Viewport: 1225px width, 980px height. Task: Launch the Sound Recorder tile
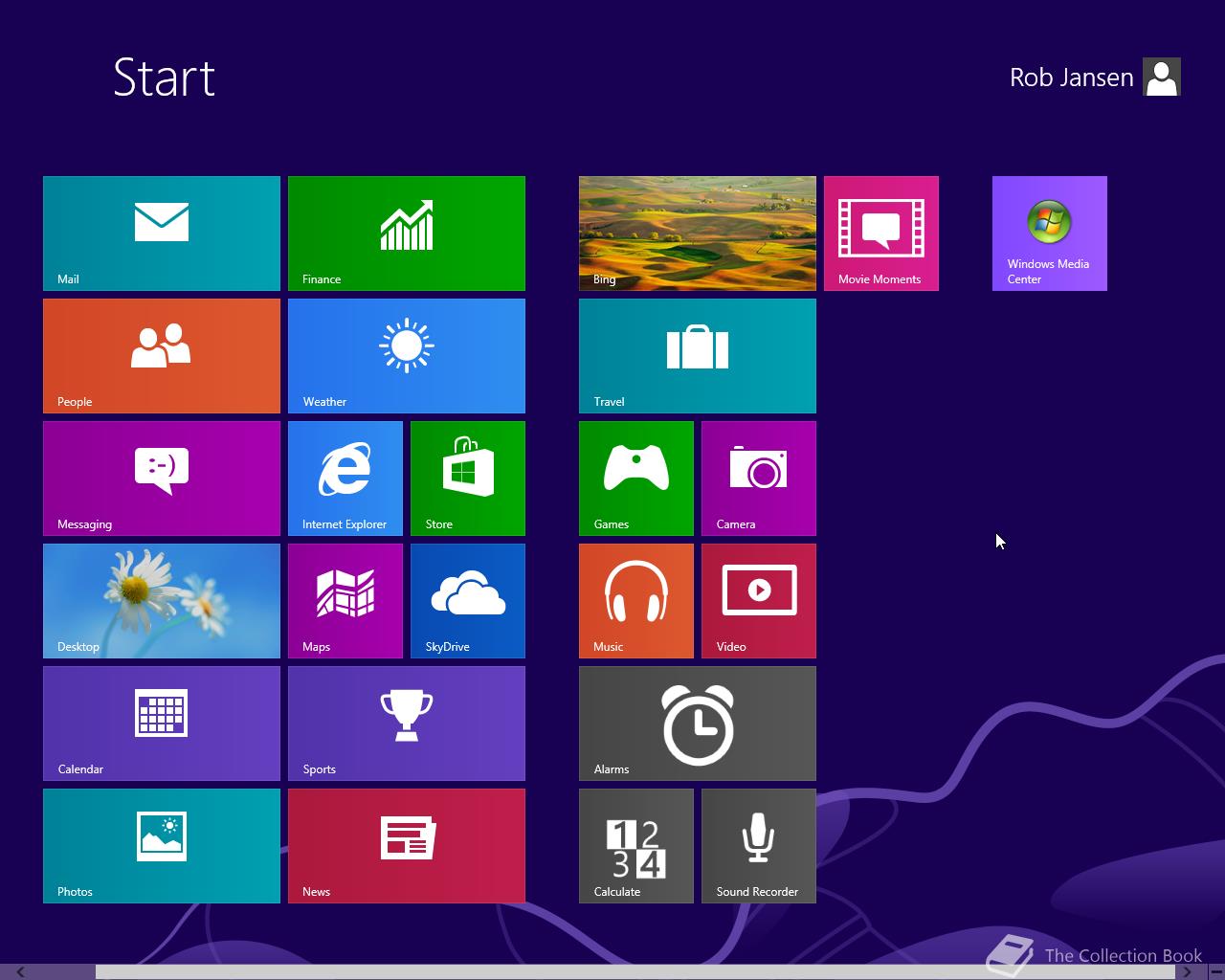point(759,846)
